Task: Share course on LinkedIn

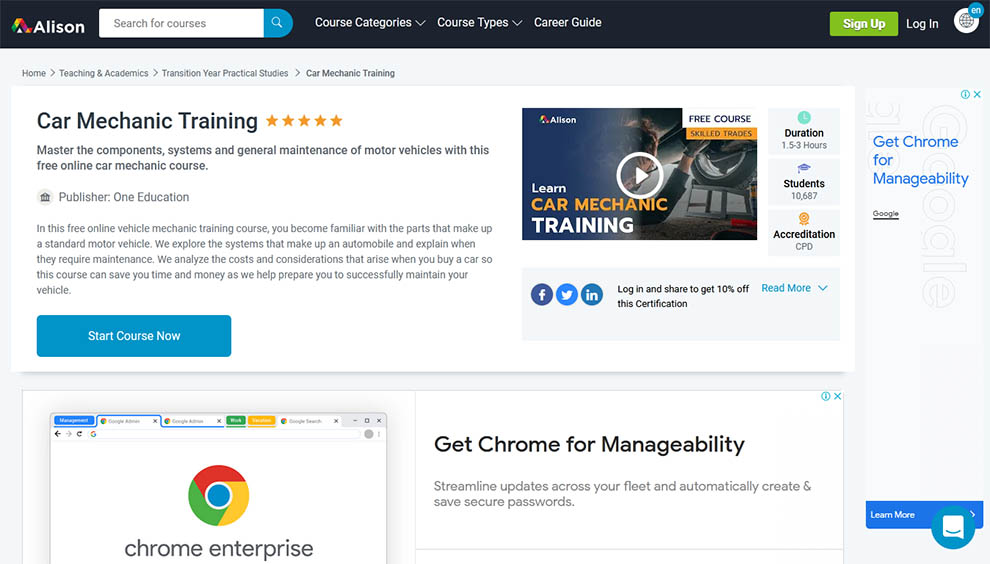Action: coord(592,294)
